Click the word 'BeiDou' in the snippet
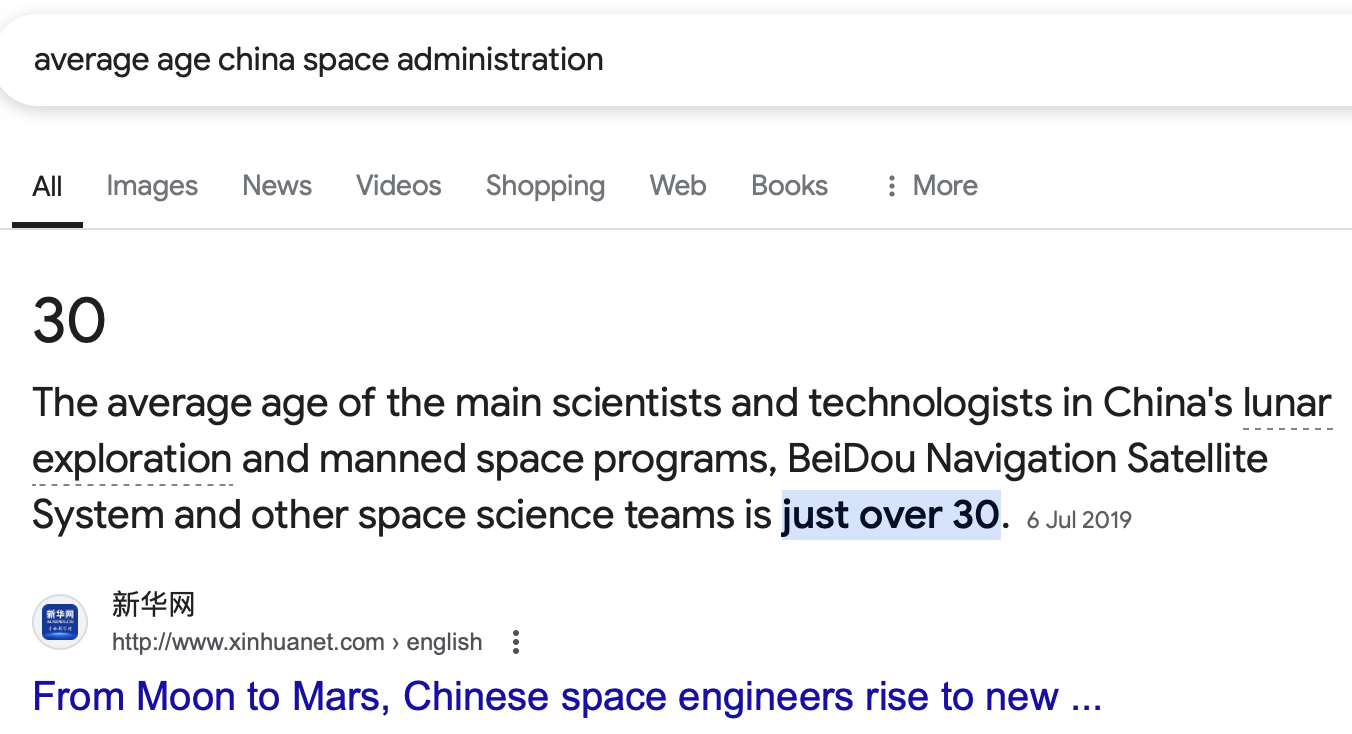 tap(851, 459)
